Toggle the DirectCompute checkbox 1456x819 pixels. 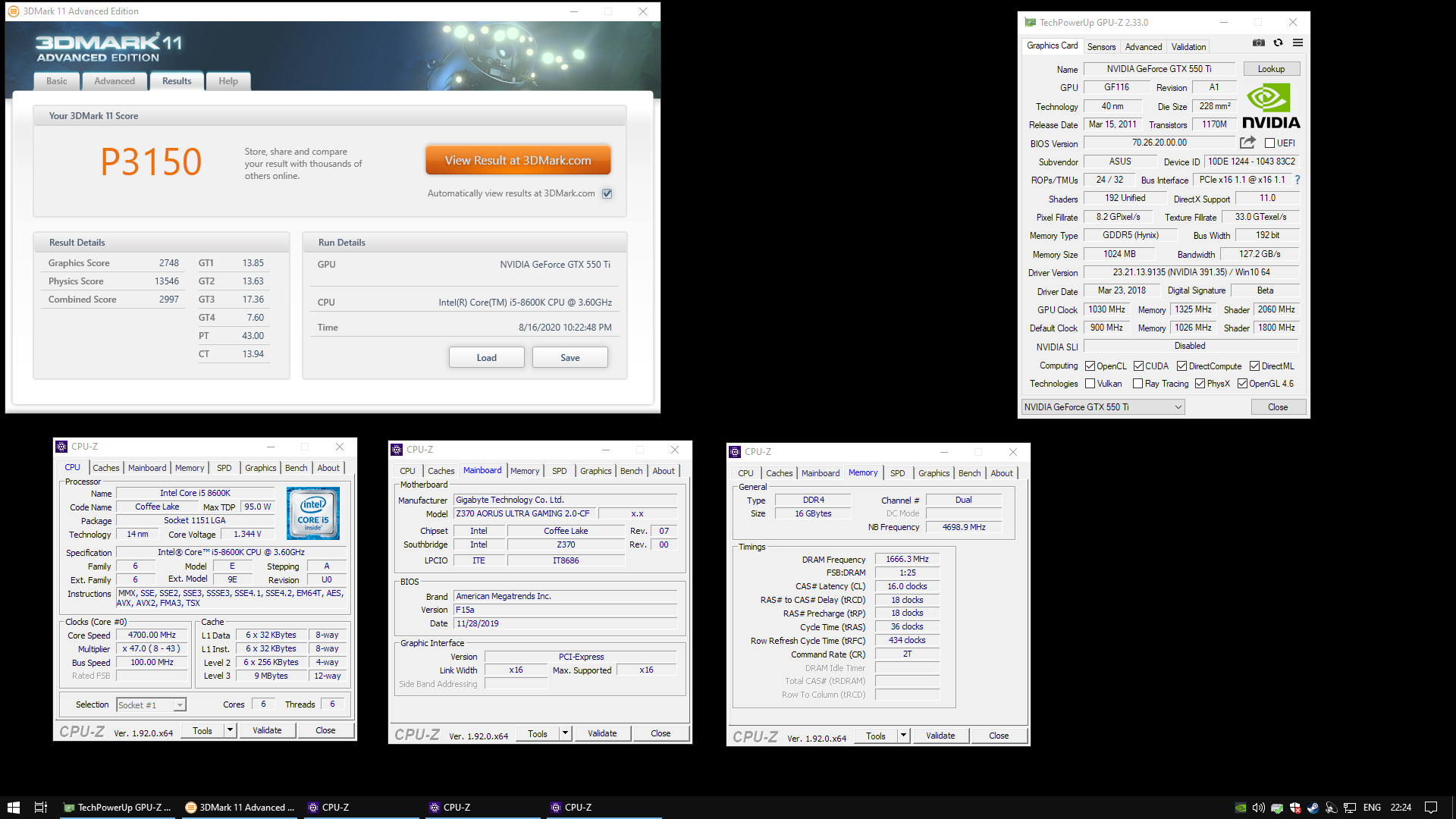[1181, 366]
